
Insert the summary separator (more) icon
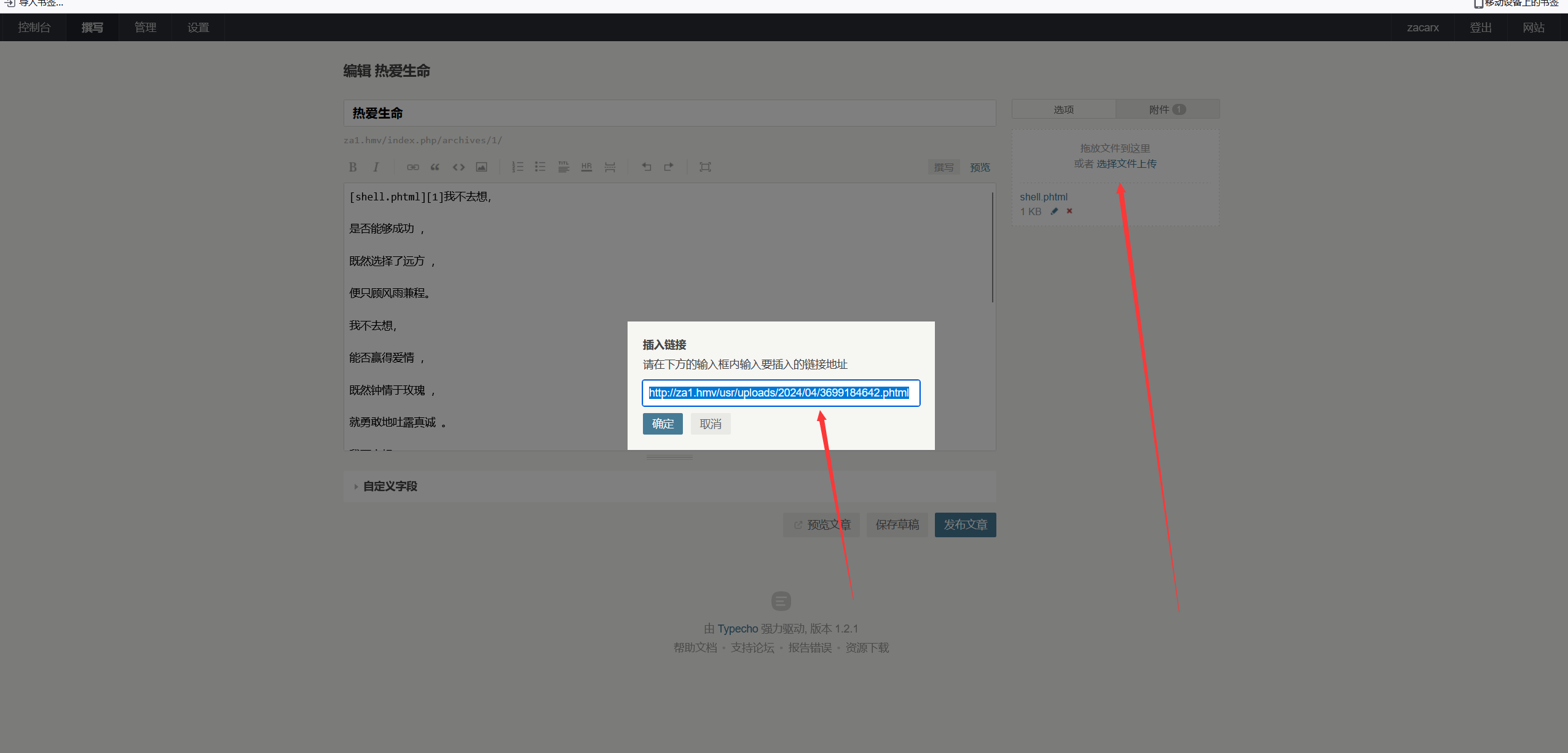click(x=610, y=167)
